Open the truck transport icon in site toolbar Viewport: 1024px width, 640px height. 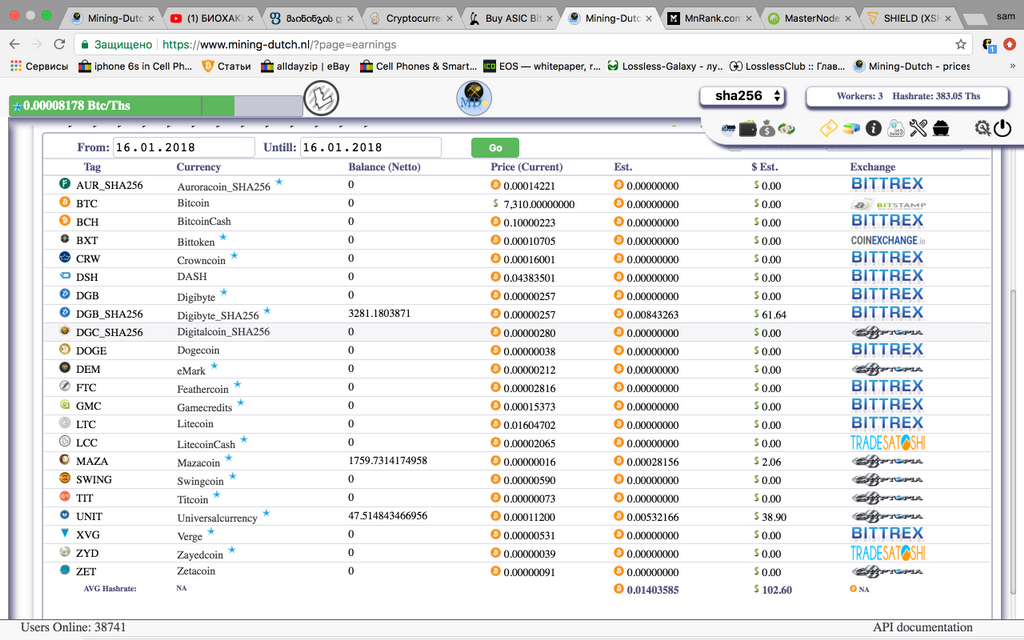tap(728, 129)
